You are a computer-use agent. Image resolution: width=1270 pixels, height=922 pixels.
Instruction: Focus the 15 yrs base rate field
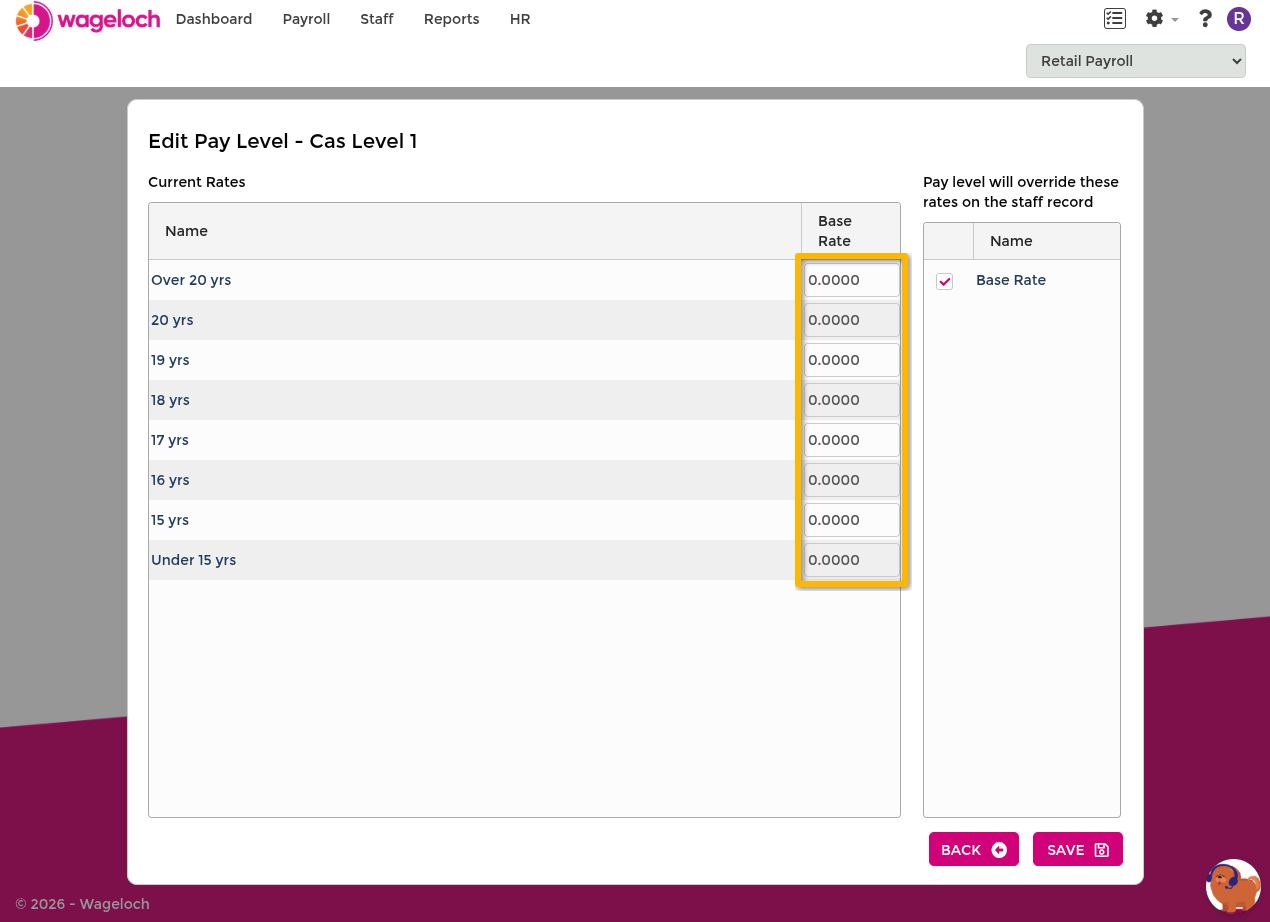(852, 520)
